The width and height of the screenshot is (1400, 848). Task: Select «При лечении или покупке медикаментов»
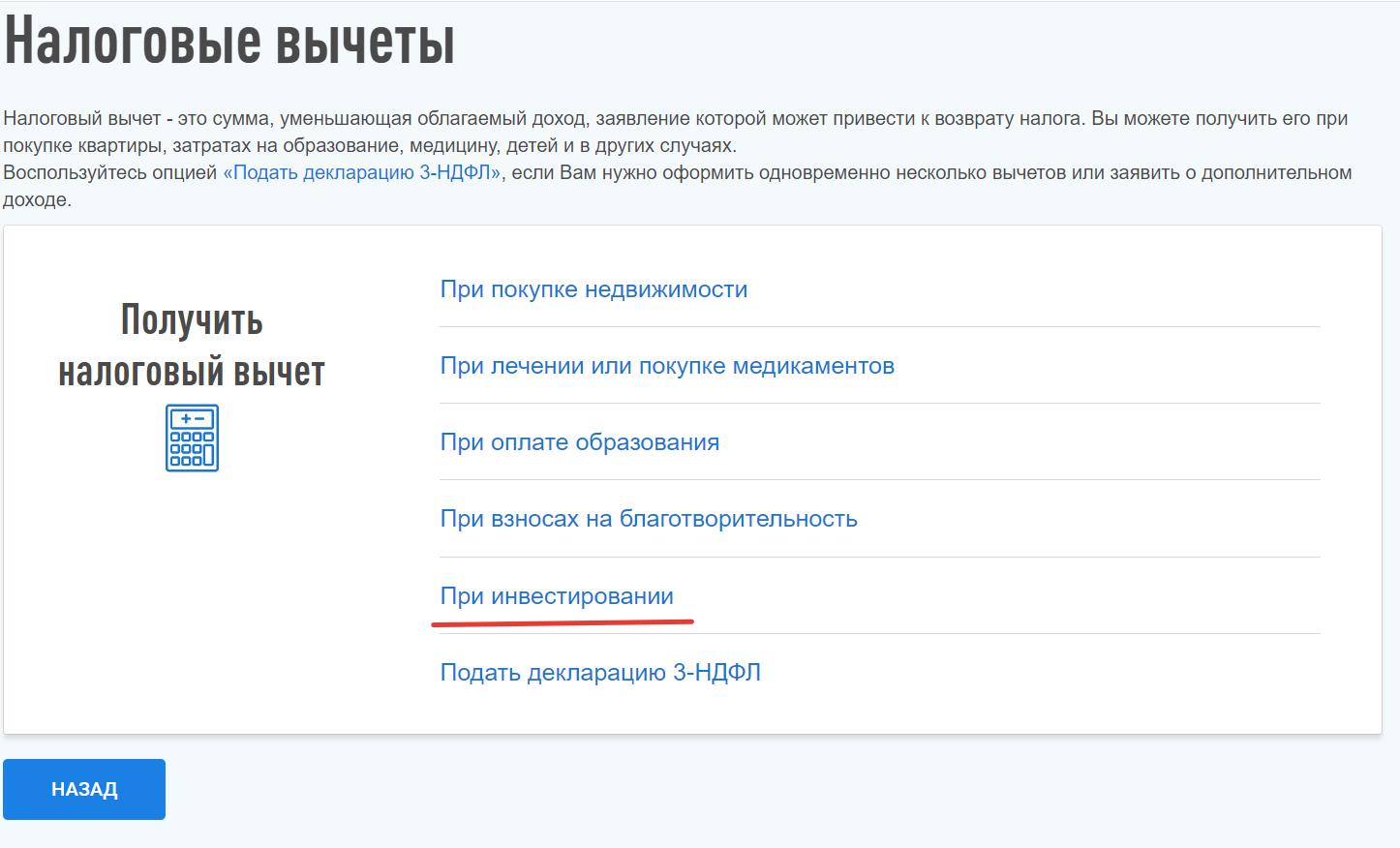667,366
